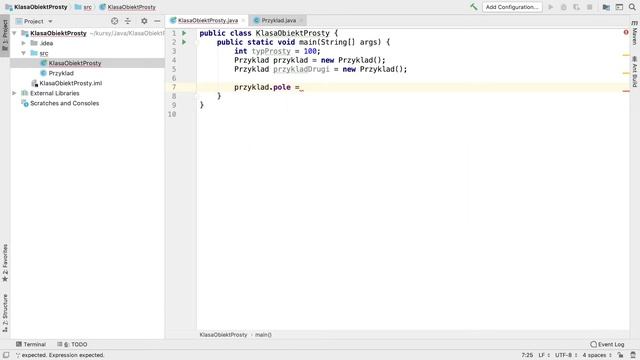This screenshot has height=360, width=640.
Task: Open Project panel settings gear
Action: click(x=144, y=21)
